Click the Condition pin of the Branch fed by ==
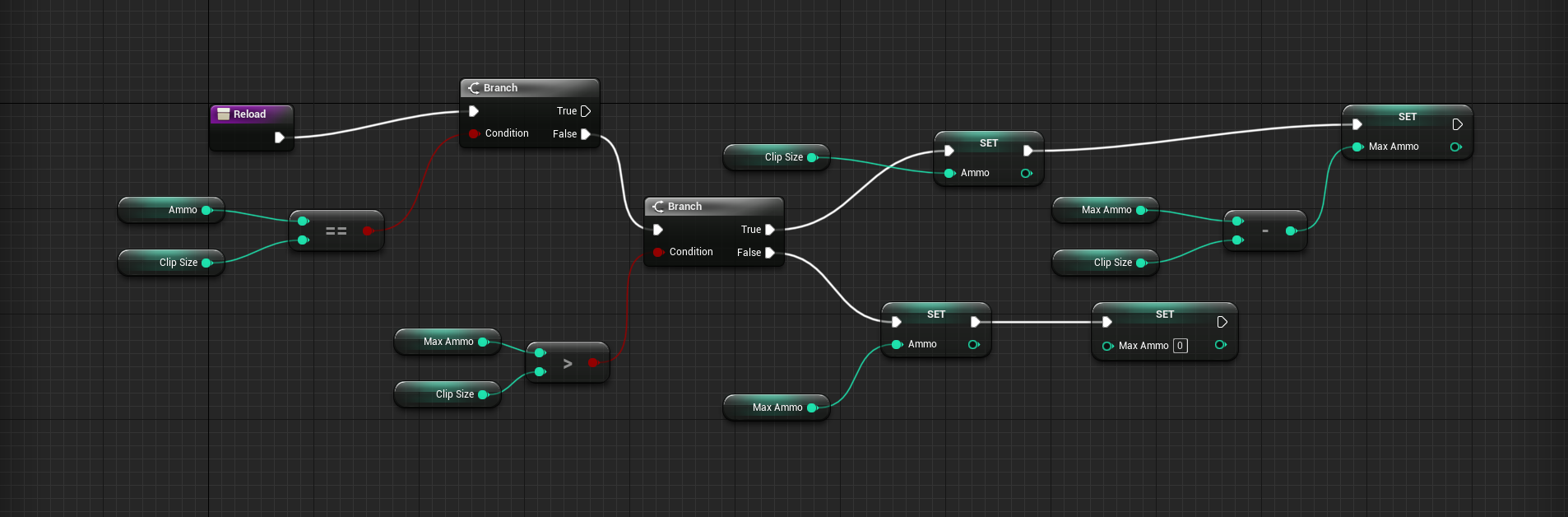This screenshot has width=1568, height=517. coord(474,133)
